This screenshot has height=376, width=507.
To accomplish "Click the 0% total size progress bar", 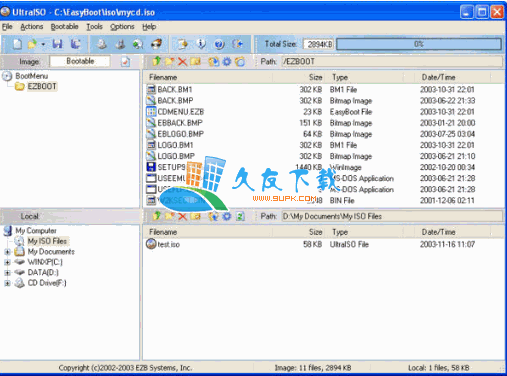I will coord(419,44).
